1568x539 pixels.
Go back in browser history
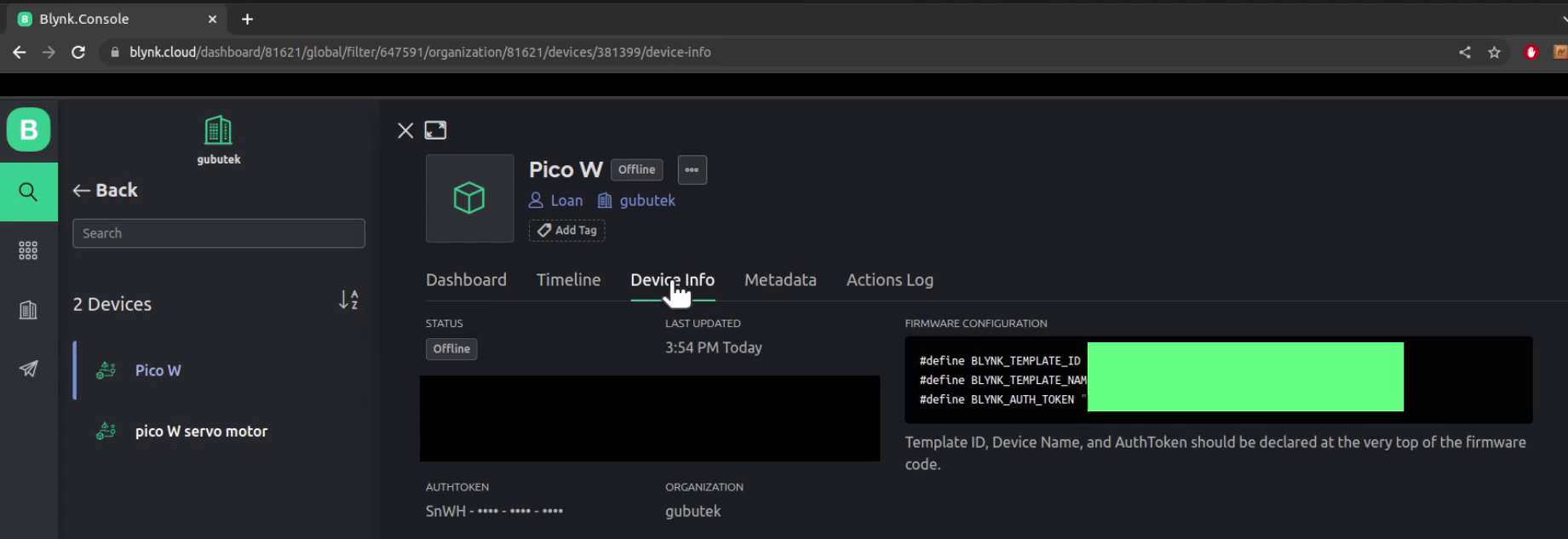pyautogui.click(x=20, y=52)
